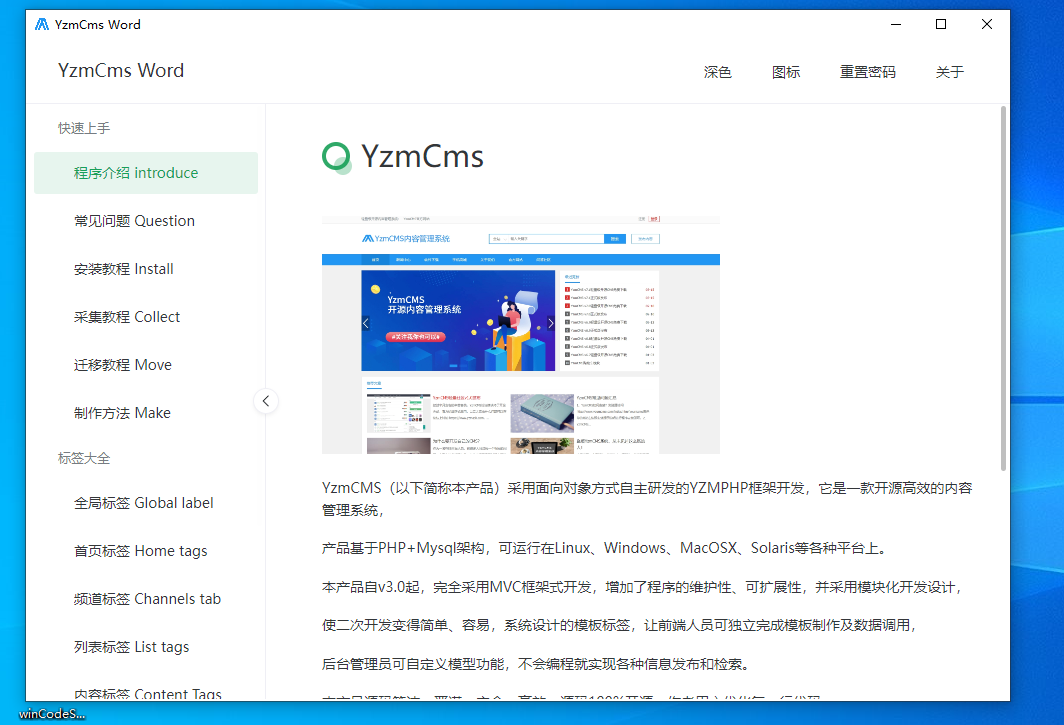Click the YzmCMS website screenshot image
The height and width of the screenshot is (725, 1064).
click(520, 333)
